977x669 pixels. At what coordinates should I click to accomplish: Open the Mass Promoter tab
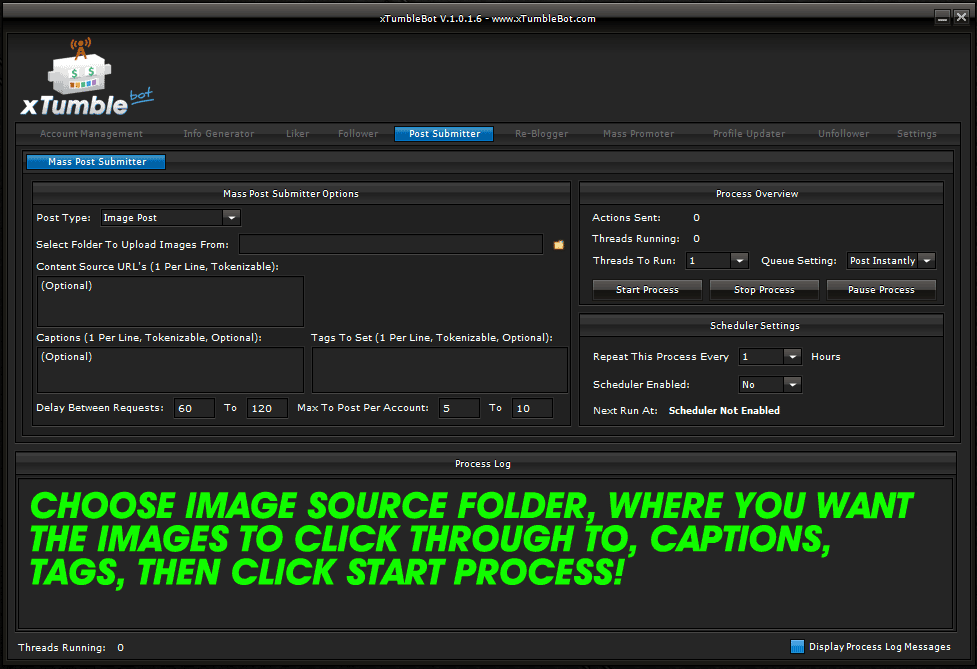click(638, 134)
